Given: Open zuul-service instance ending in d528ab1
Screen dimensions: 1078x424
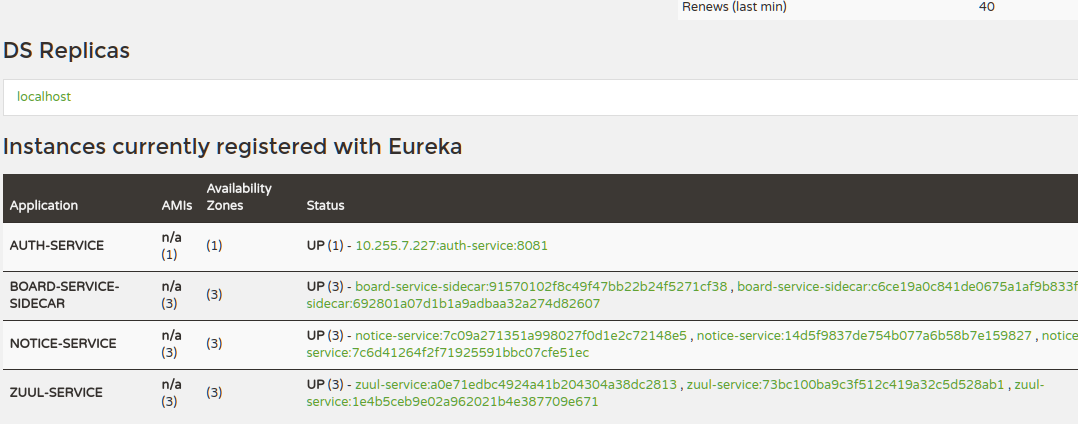Looking at the screenshot, I should [x=845, y=384].
